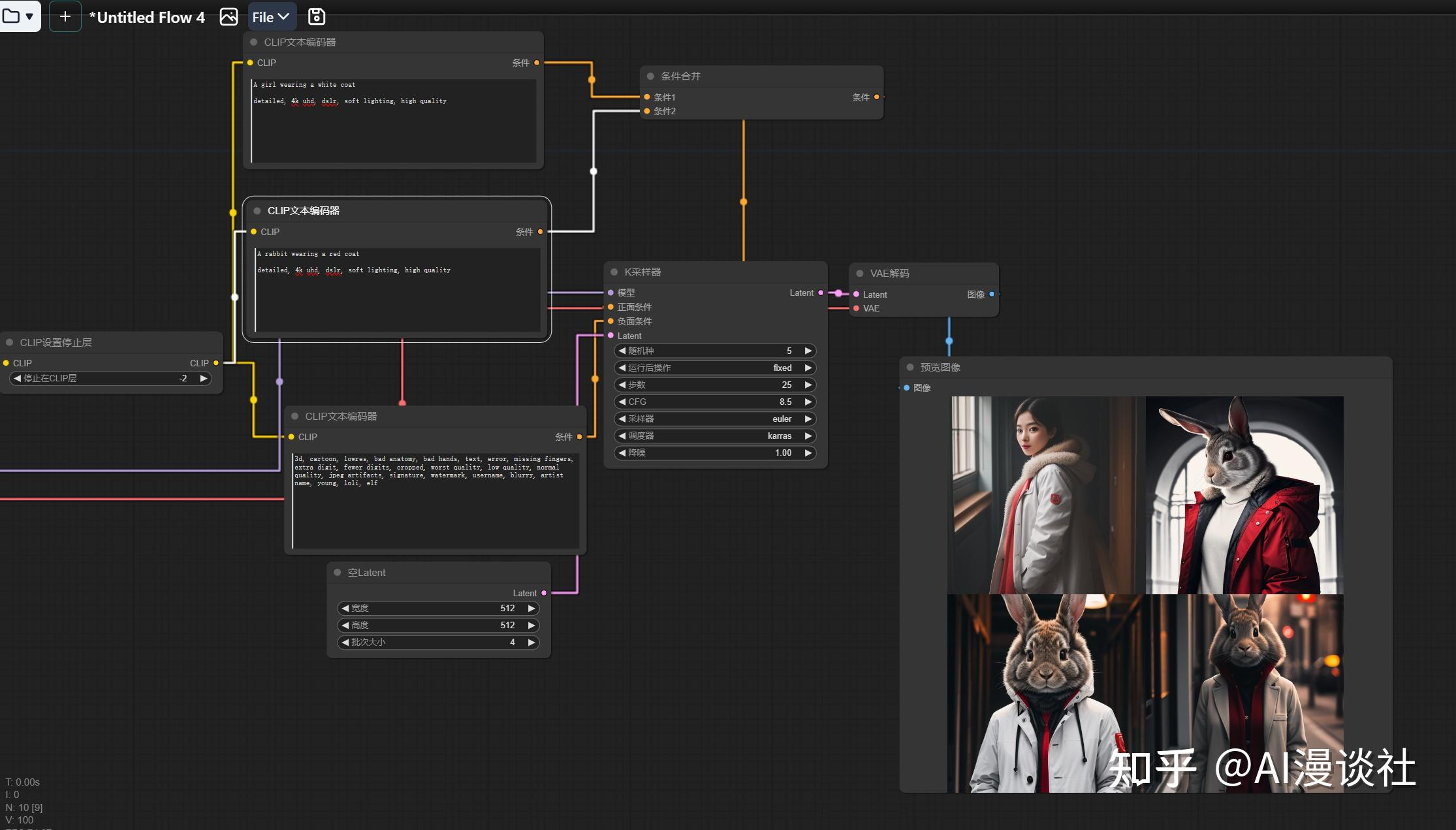This screenshot has width=1456, height=830.
Task: Click left arrow on 步数 steps field
Action: [x=622, y=385]
